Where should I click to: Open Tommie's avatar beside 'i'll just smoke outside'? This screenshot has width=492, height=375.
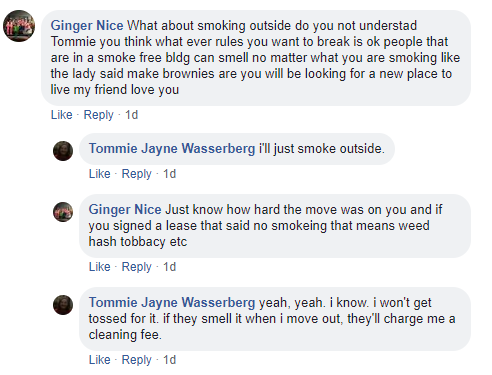click(x=63, y=151)
